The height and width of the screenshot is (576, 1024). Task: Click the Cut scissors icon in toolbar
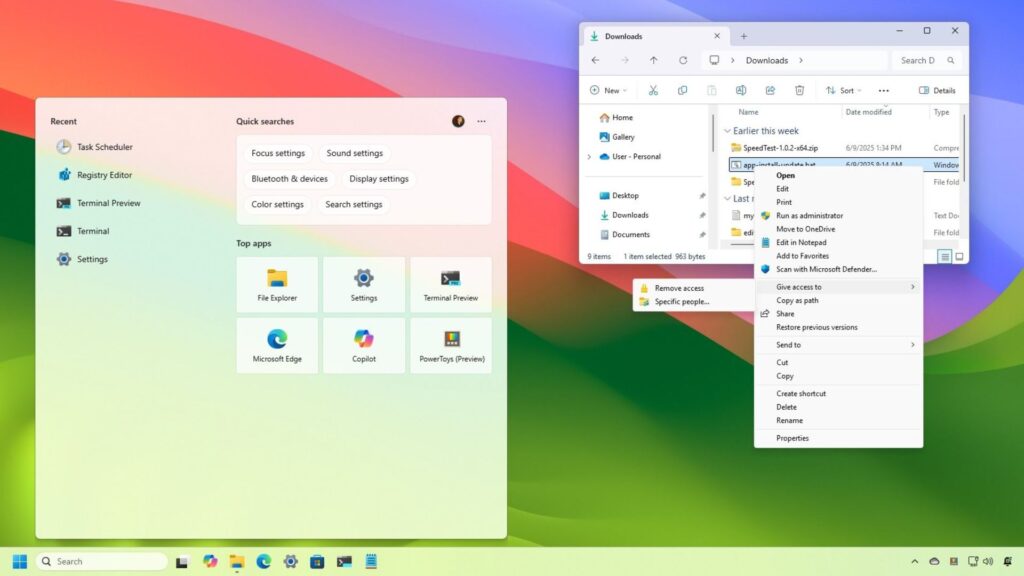[653, 90]
